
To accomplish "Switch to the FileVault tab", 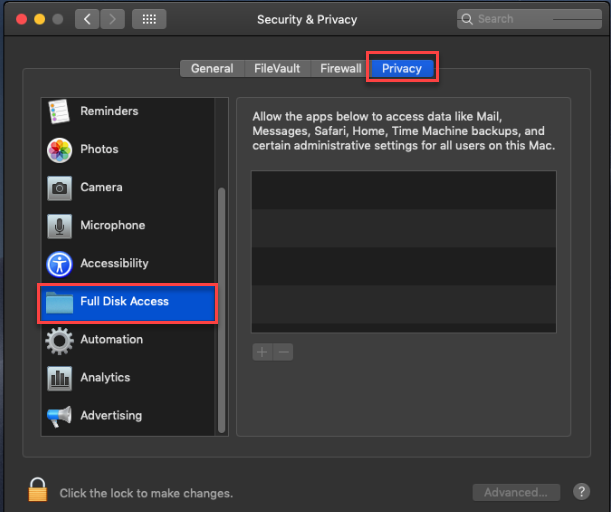I will [x=277, y=69].
